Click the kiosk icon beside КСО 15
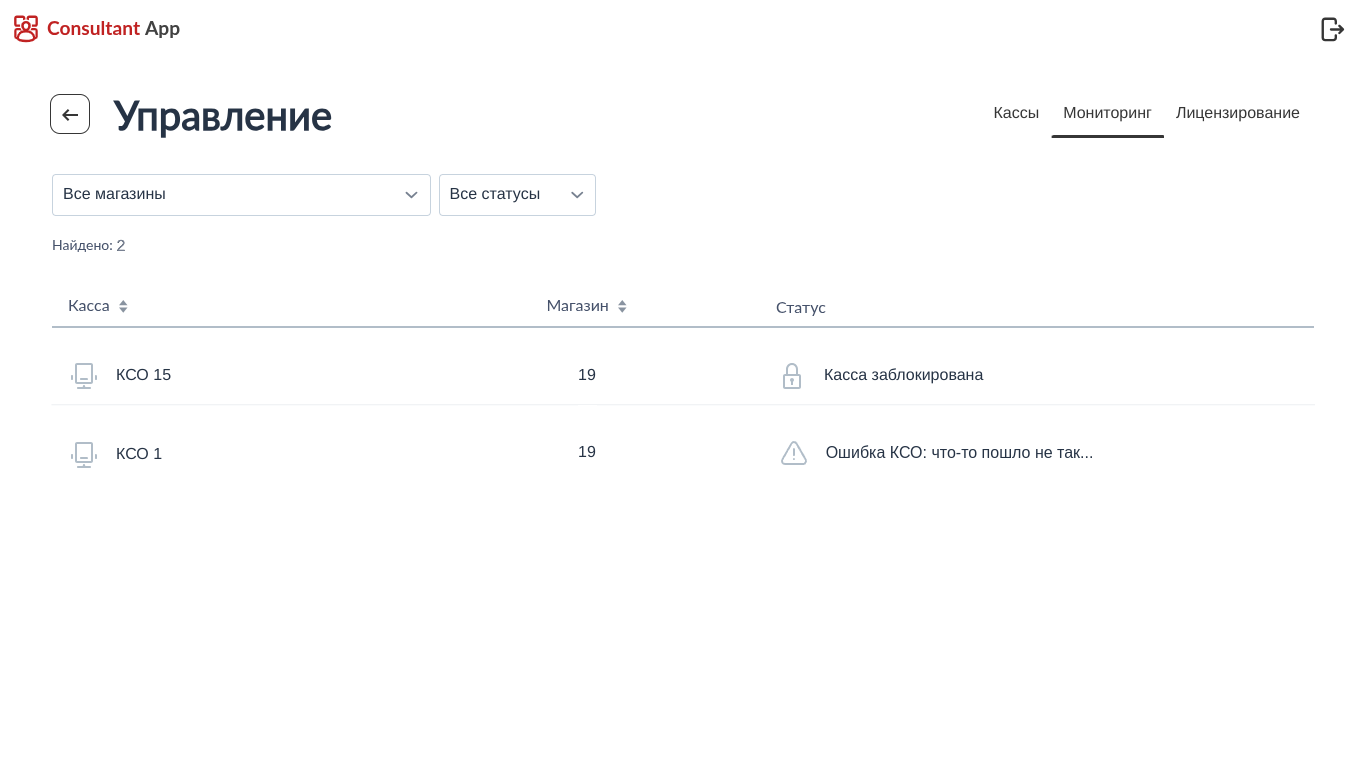This screenshot has width=1366, height=768. coord(84,375)
